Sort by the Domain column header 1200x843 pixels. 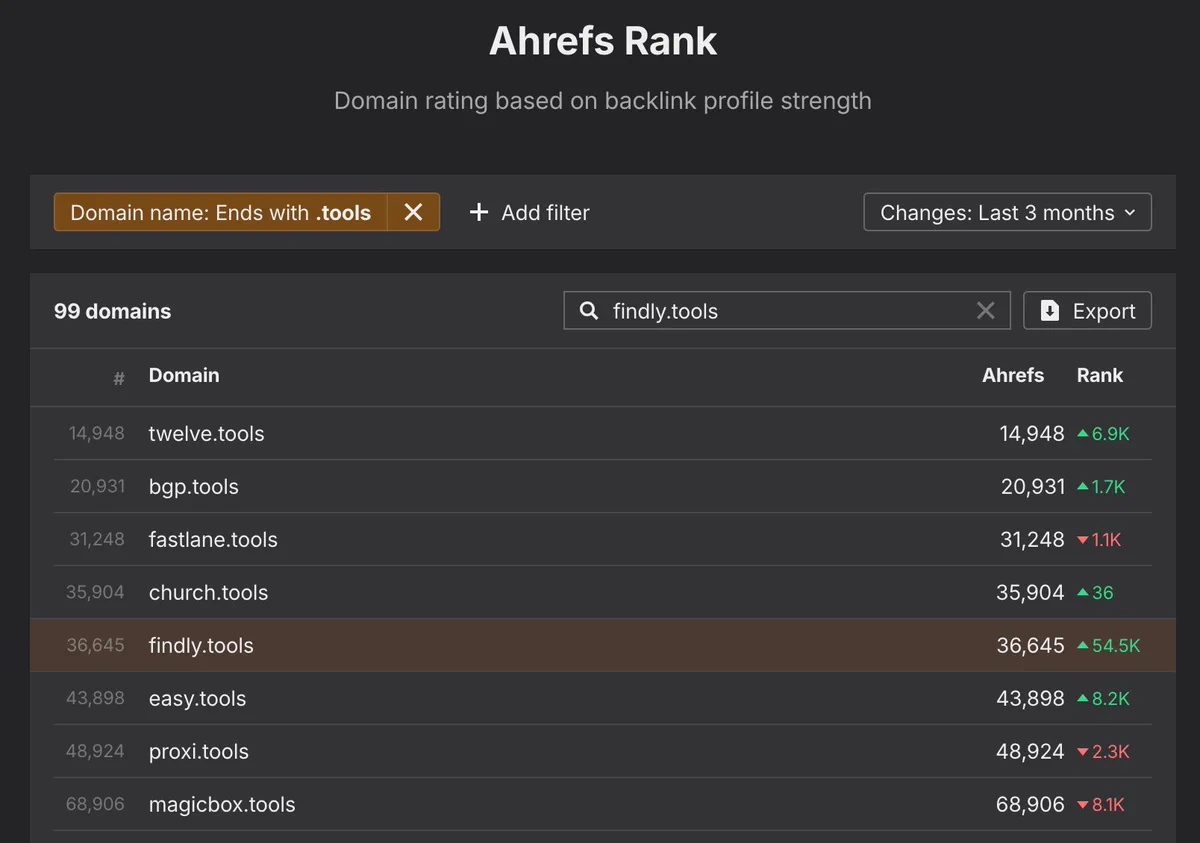point(184,375)
